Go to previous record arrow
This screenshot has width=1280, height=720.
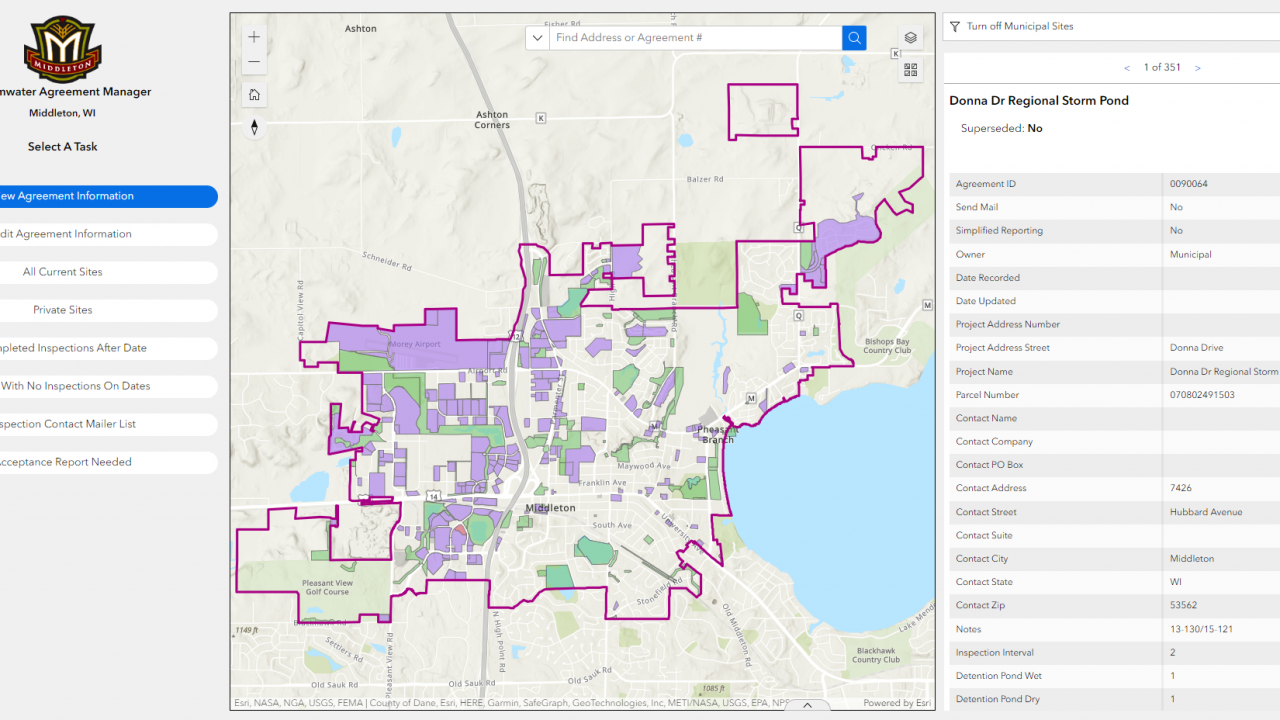(1127, 68)
